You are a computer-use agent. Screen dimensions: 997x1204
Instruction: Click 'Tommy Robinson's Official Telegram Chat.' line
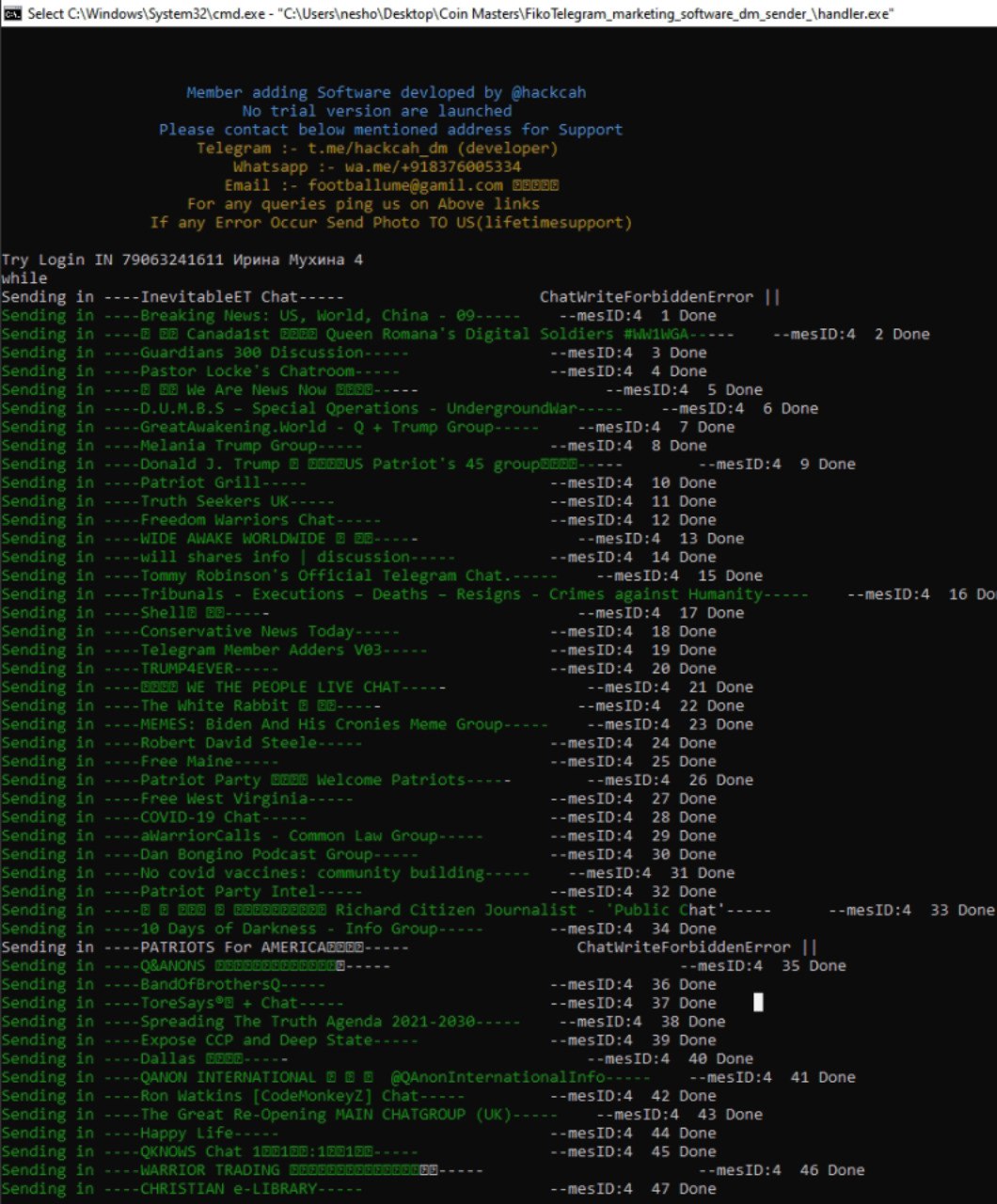(x=382, y=576)
